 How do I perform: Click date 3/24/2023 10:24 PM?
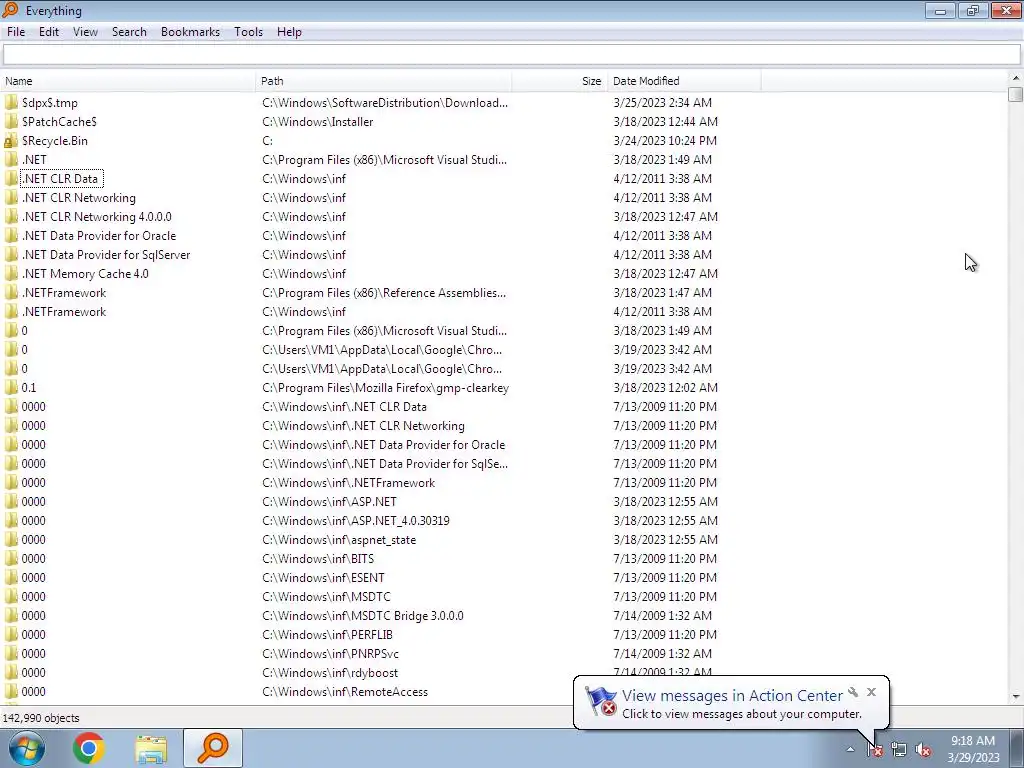tap(665, 140)
